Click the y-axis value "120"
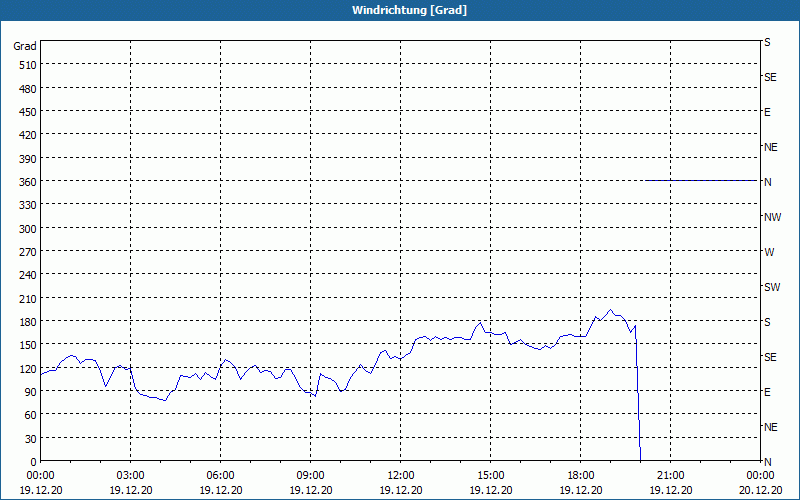 (28, 369)
